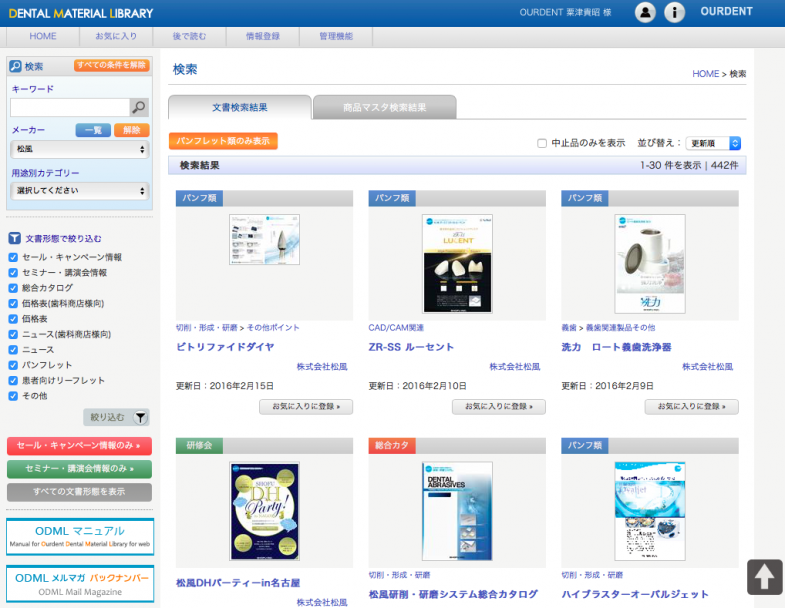Image resolution: width=785 pixels, height=608 pixels.
Task: Open ZR-SS ルーセント title link
Action: point(412,347)
